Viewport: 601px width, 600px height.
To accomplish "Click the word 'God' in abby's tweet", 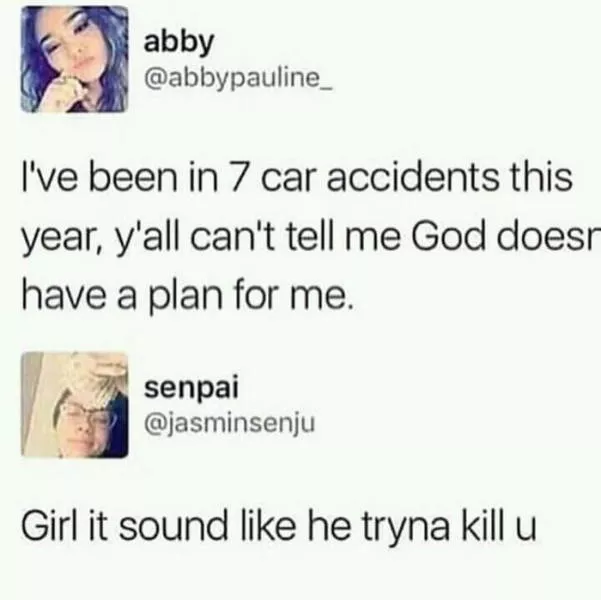I will [x=451, y=235].
